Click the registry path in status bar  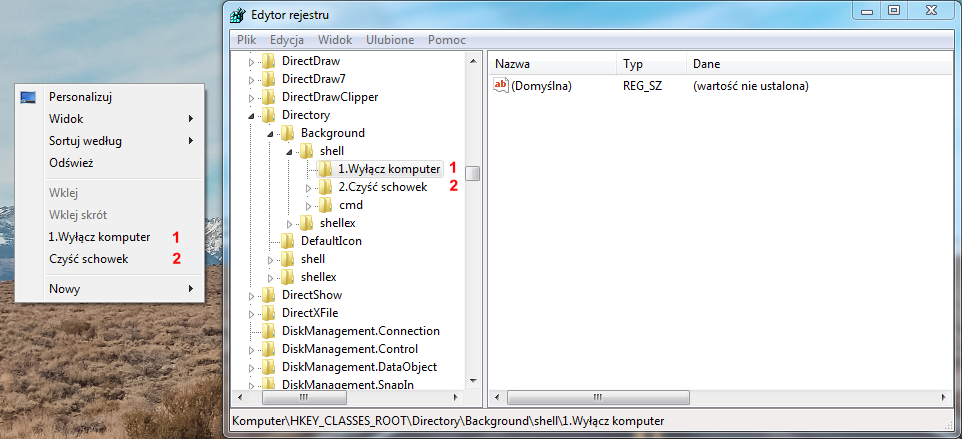[448, 422]
